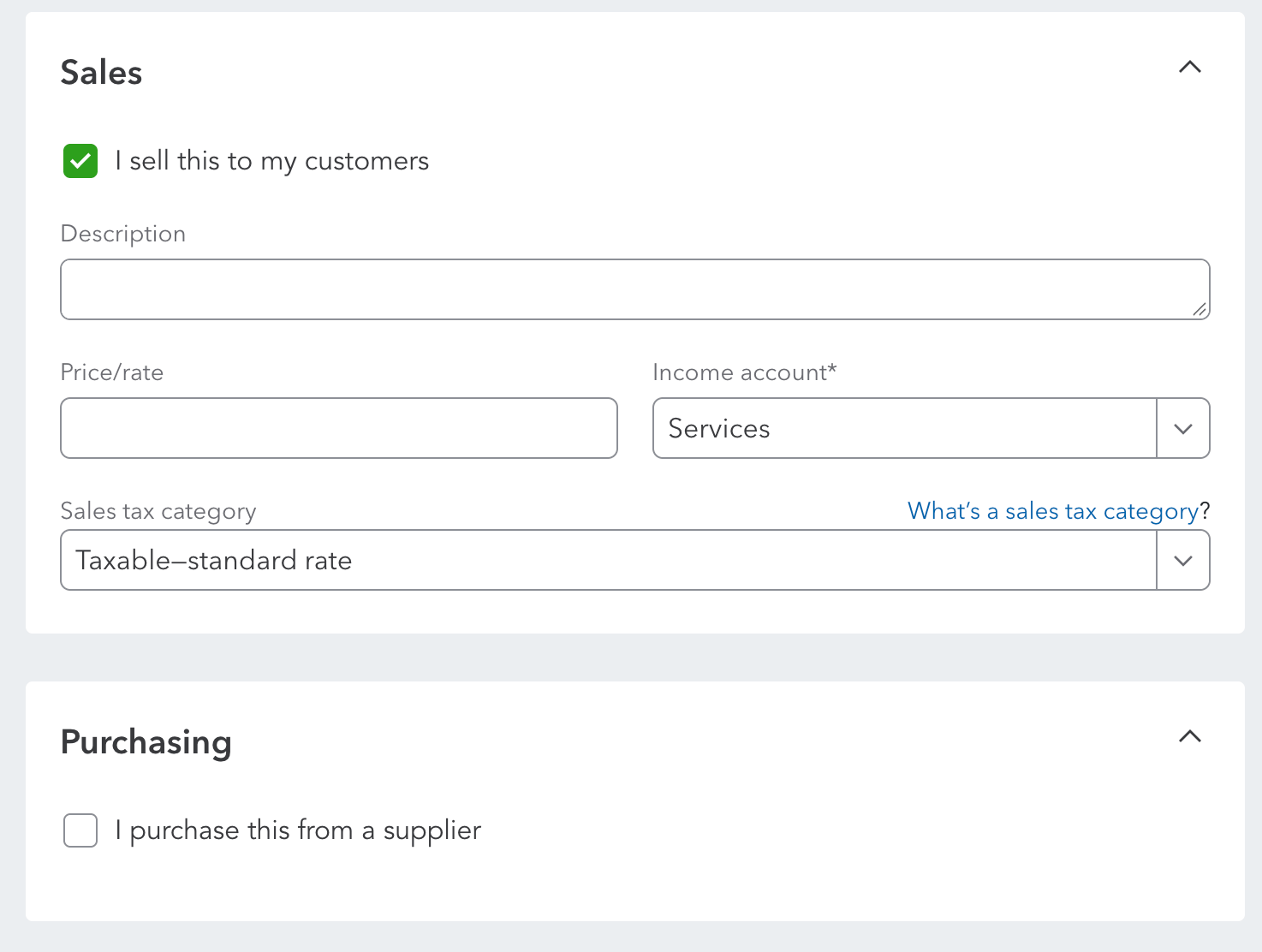The width and height of the screenshot is (1262, 952).
Task: Focus the Description text box
Action: pyautogui.click(x=635, y=289)
